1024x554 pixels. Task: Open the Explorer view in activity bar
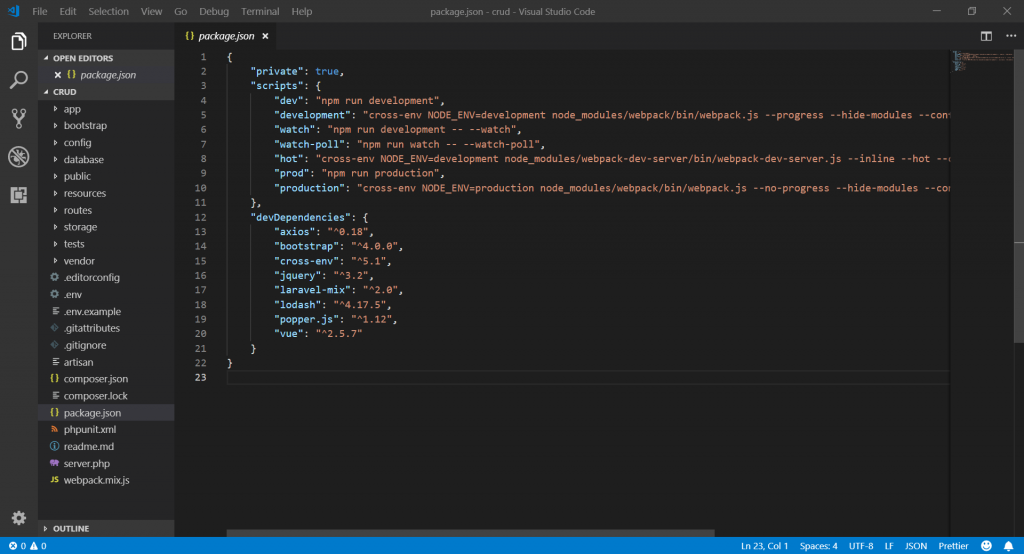coord(19,42)
